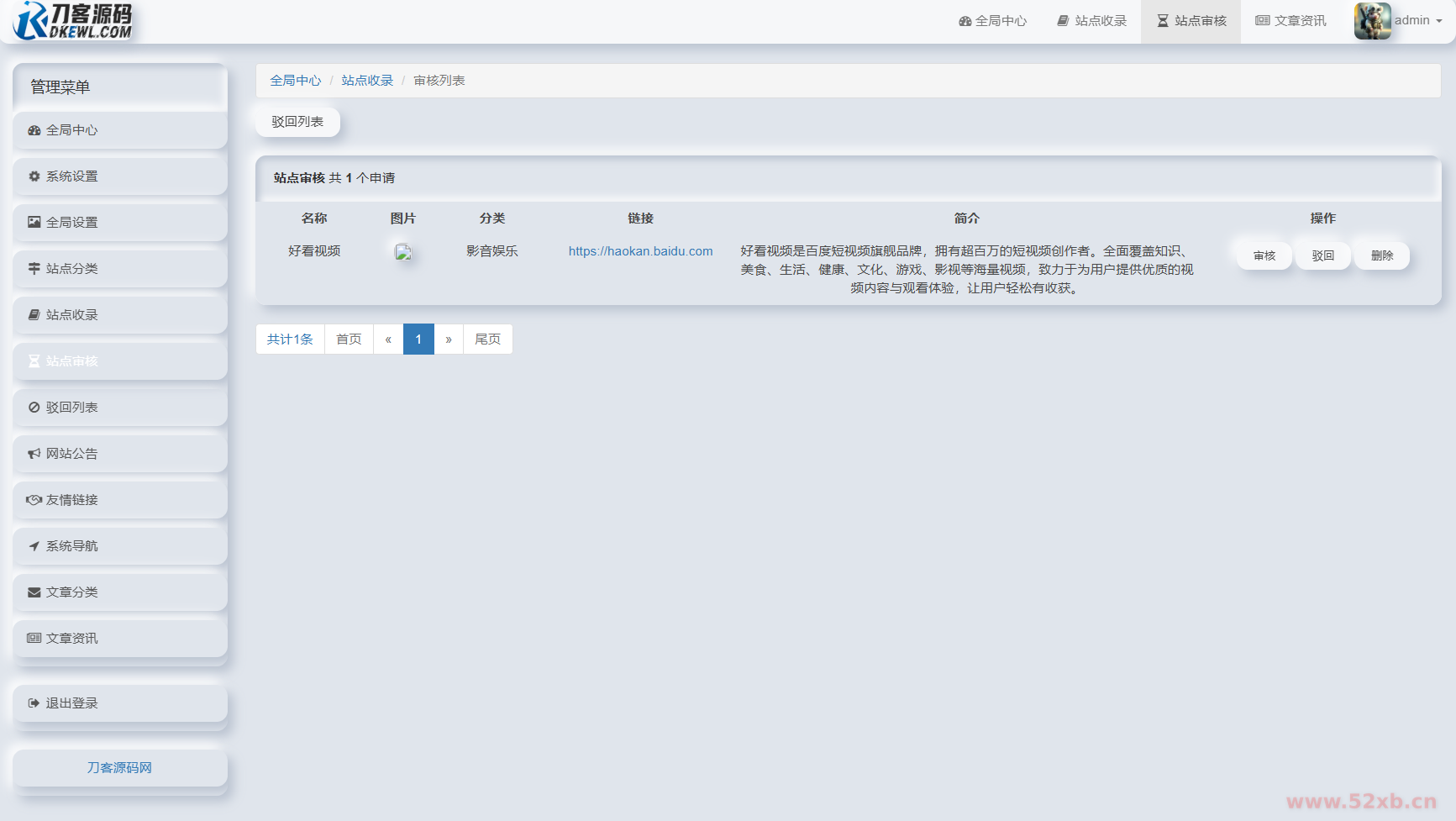Switch to 文章资讯 in top navigation
1456x821 pixels.
[1290, 21]
